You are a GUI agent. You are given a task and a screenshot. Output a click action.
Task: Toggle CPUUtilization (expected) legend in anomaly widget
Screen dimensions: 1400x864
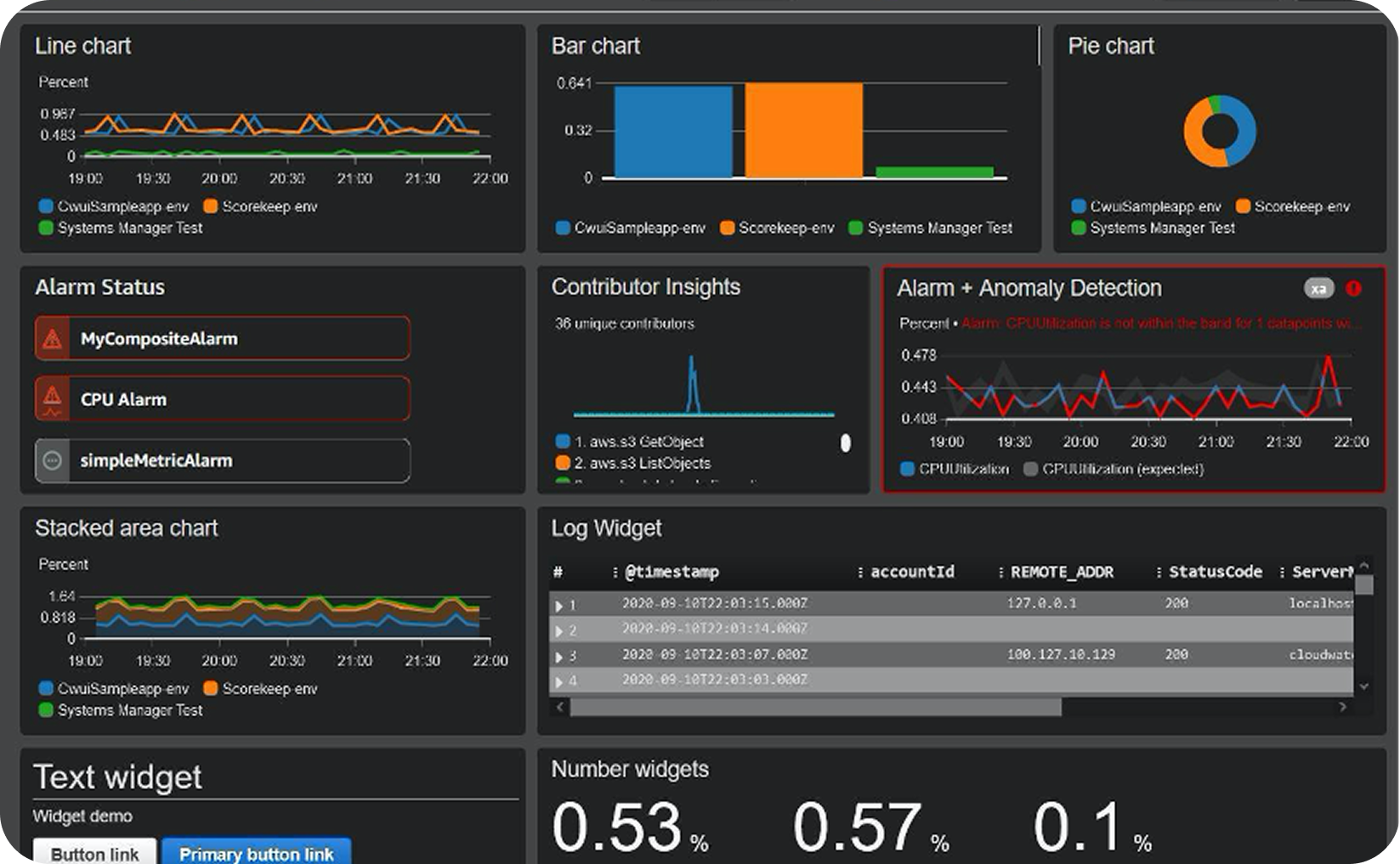[1114, 469]
